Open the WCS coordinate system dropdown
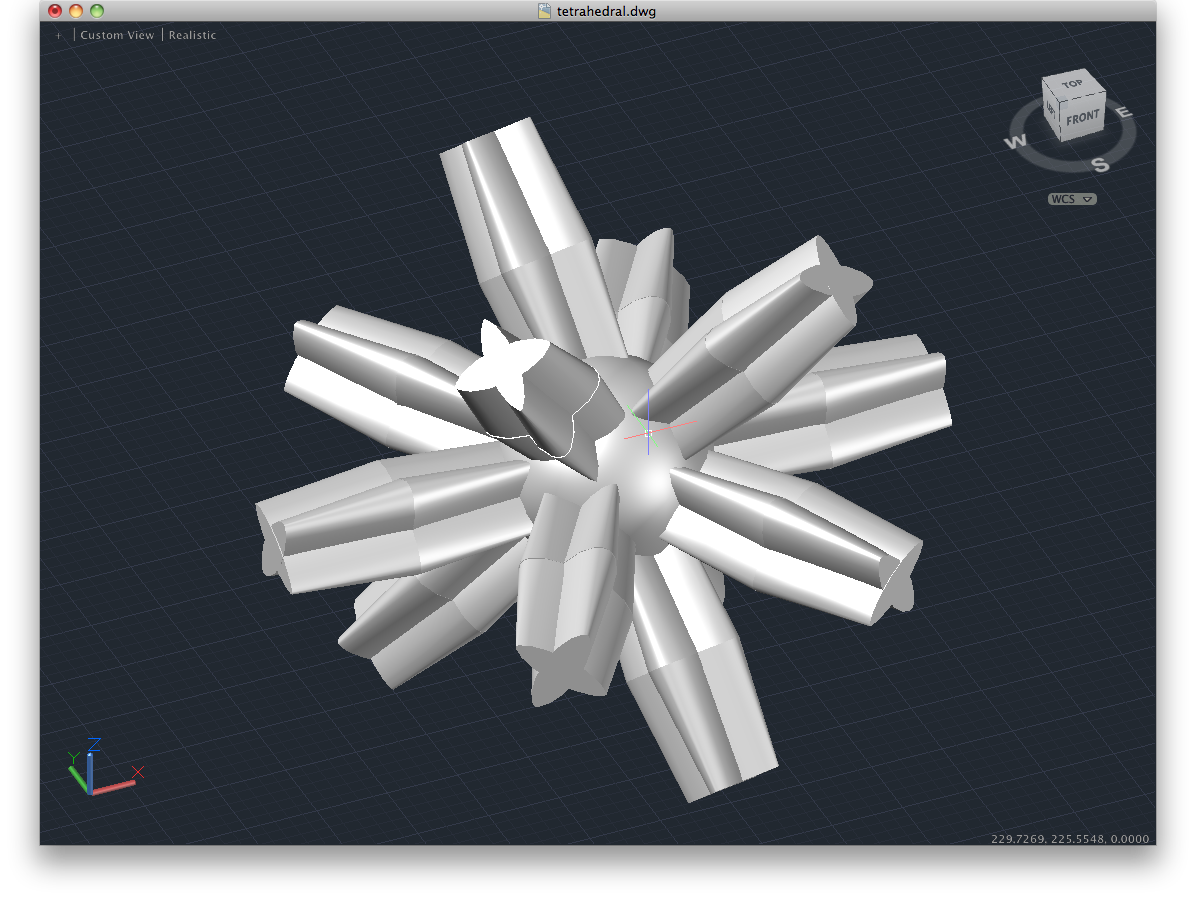Screen dimensions: 1196x900 click(1072, 199)
